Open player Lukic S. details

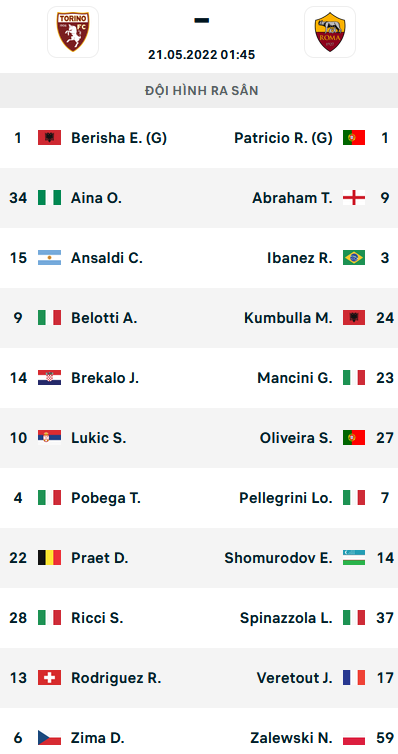tap(99, 438)
